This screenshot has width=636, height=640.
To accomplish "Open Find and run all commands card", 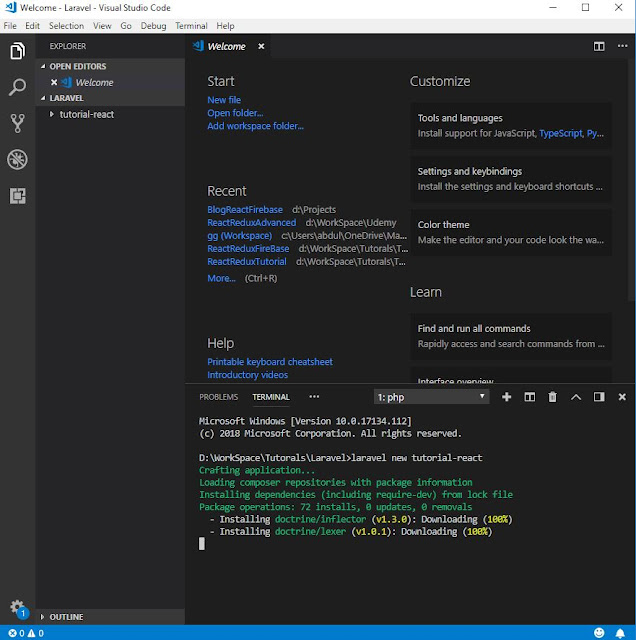I will pos(511,336).
